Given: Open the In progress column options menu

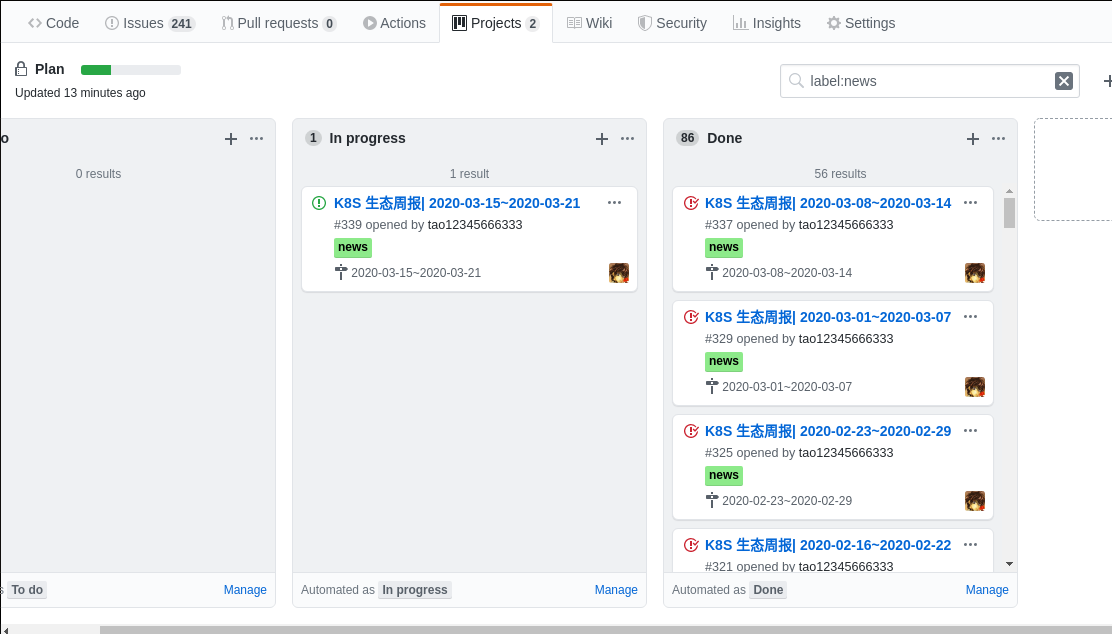Looking at the screenshot, I should [x=628, y=139].
